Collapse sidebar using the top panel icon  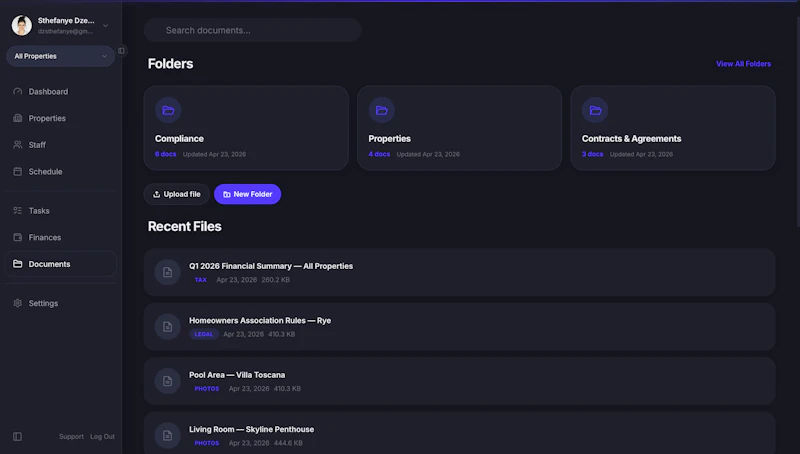[121, 51]
